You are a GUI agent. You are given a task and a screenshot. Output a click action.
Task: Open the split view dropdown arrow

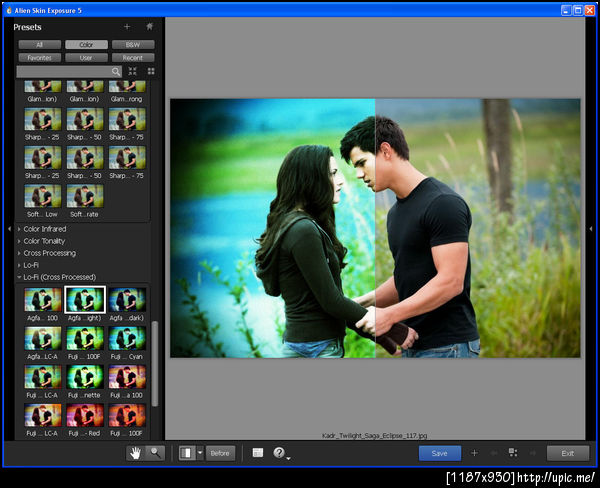click(200, 453)
